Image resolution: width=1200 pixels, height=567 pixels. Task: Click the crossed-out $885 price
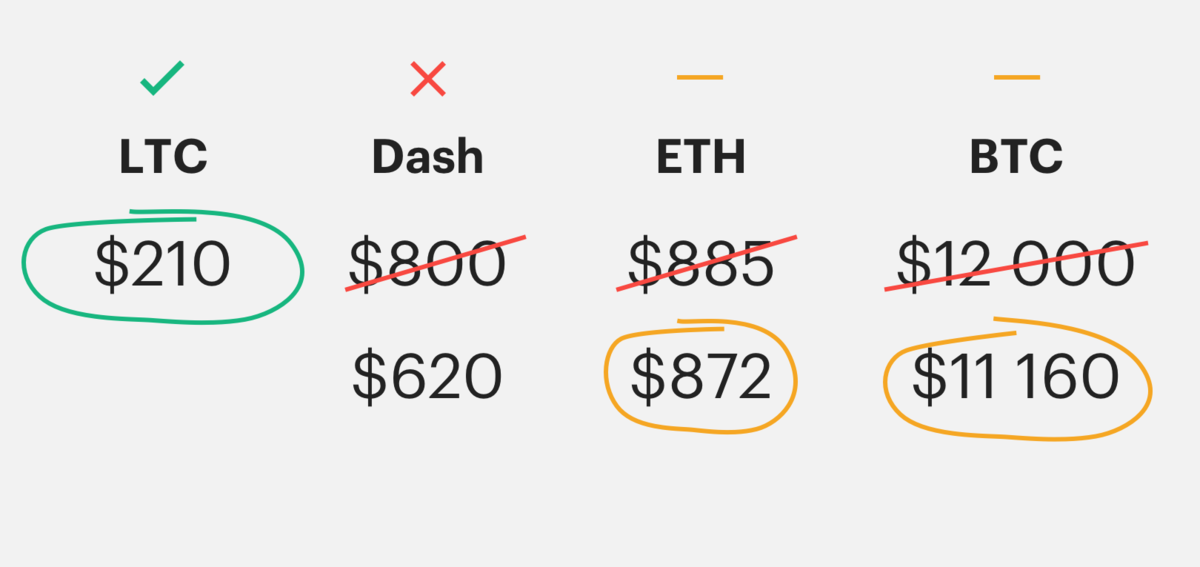point(701,267)
